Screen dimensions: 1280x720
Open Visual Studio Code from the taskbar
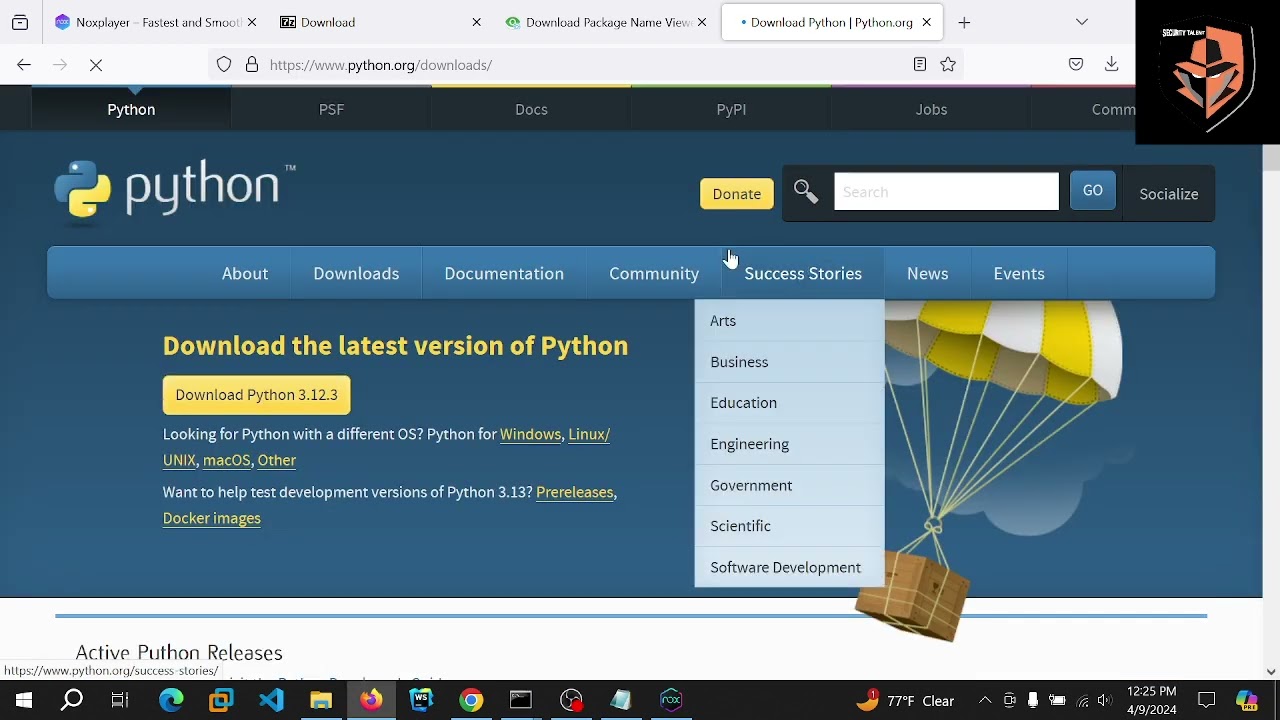(x=271, y=700)
